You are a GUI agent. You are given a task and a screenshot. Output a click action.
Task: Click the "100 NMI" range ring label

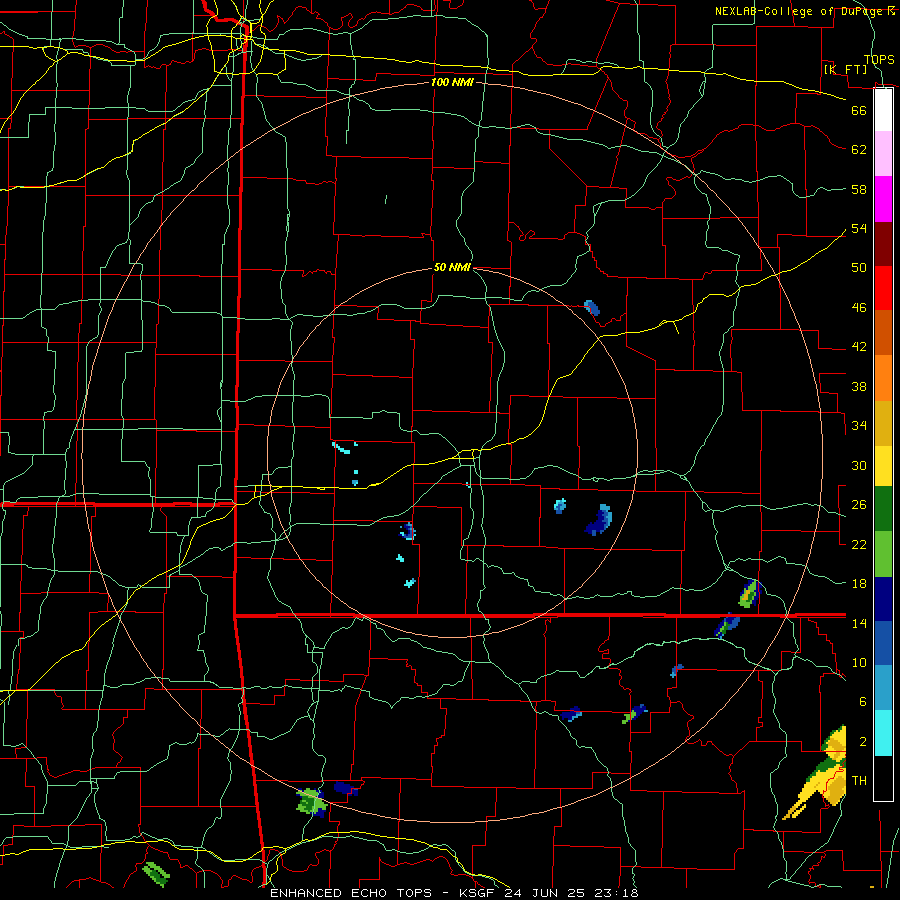pos(452,82)
